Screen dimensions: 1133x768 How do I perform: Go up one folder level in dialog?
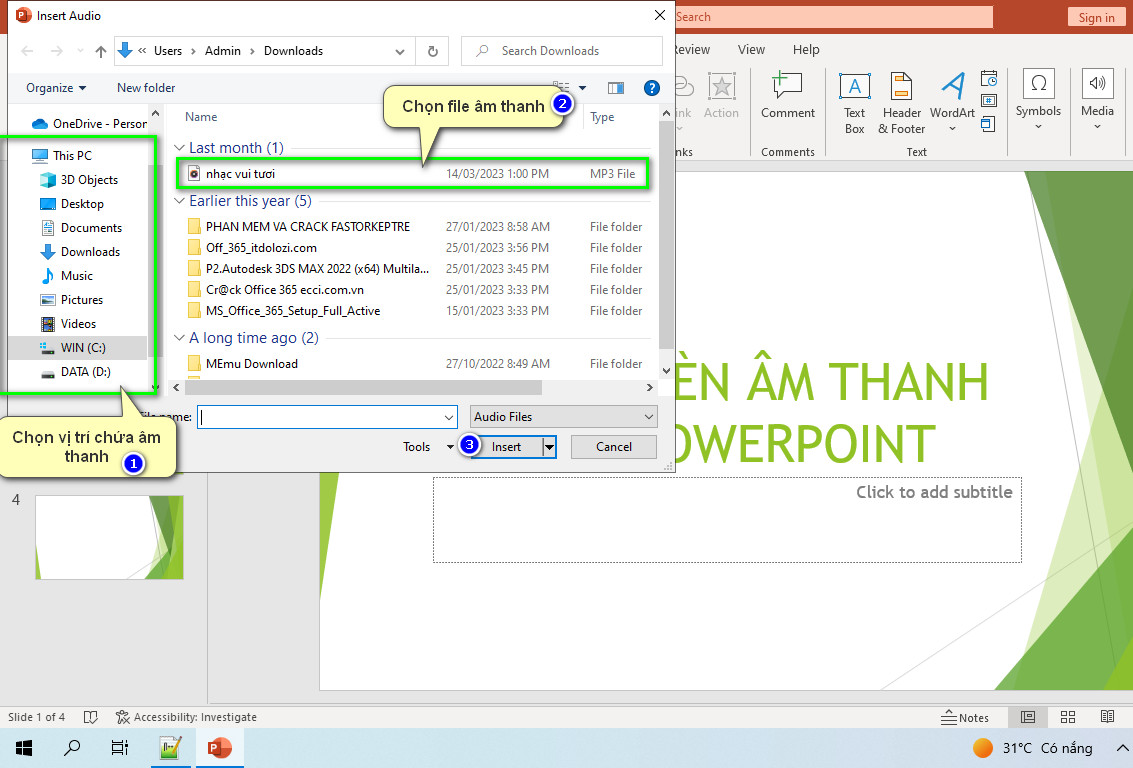point(101,51)
